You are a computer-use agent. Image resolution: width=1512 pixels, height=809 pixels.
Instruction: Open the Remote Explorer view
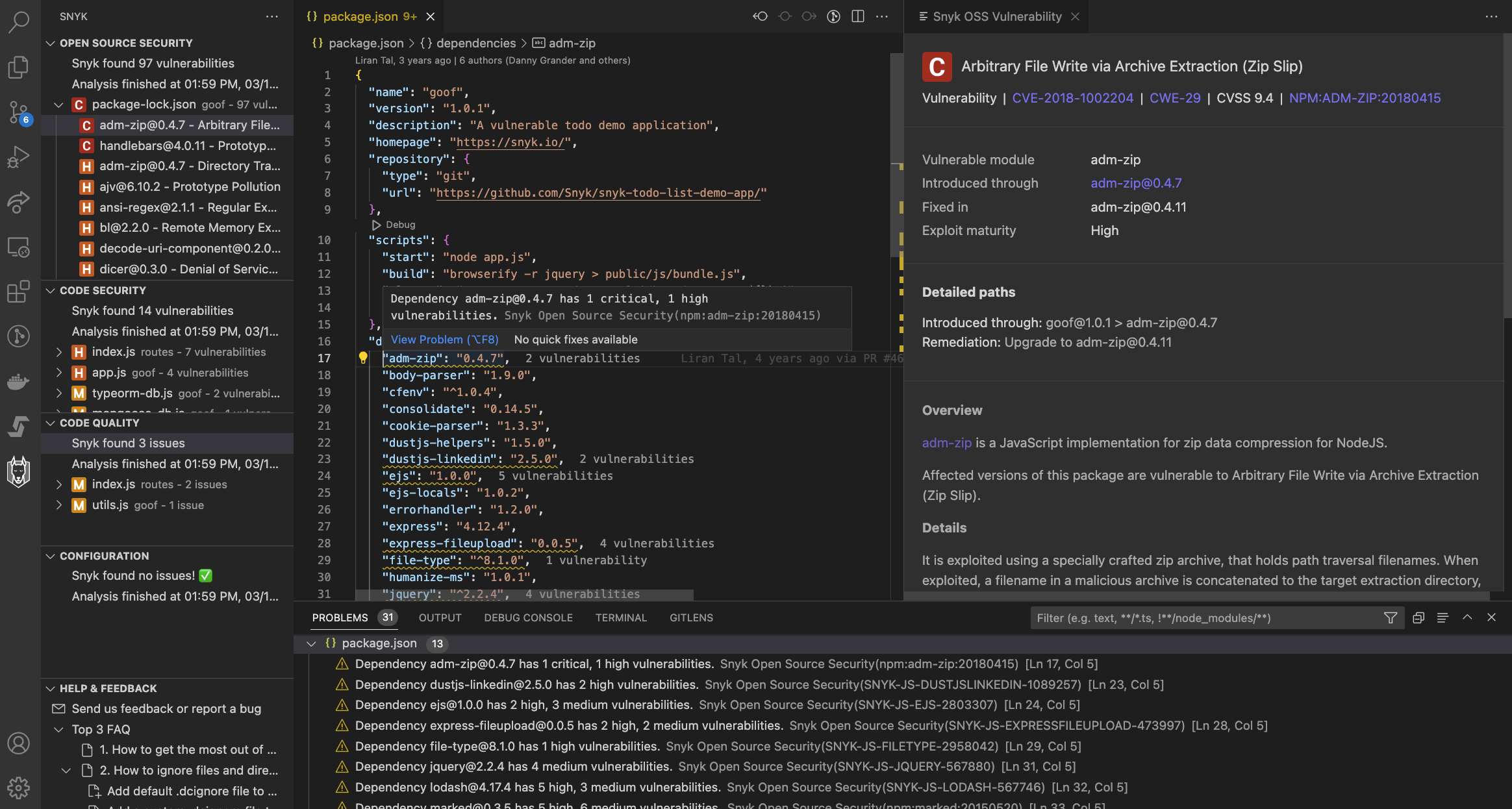pyautogui.click(x=19, y=247)
